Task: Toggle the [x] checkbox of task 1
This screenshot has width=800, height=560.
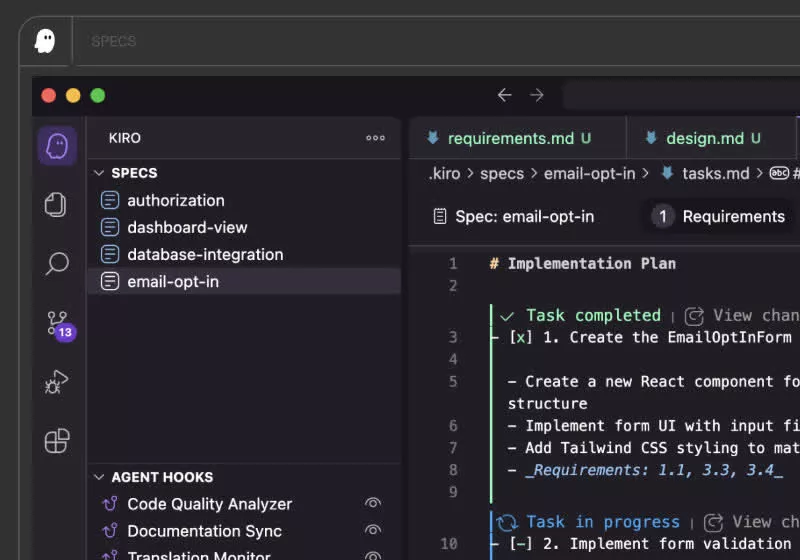Action: (520, 337)
